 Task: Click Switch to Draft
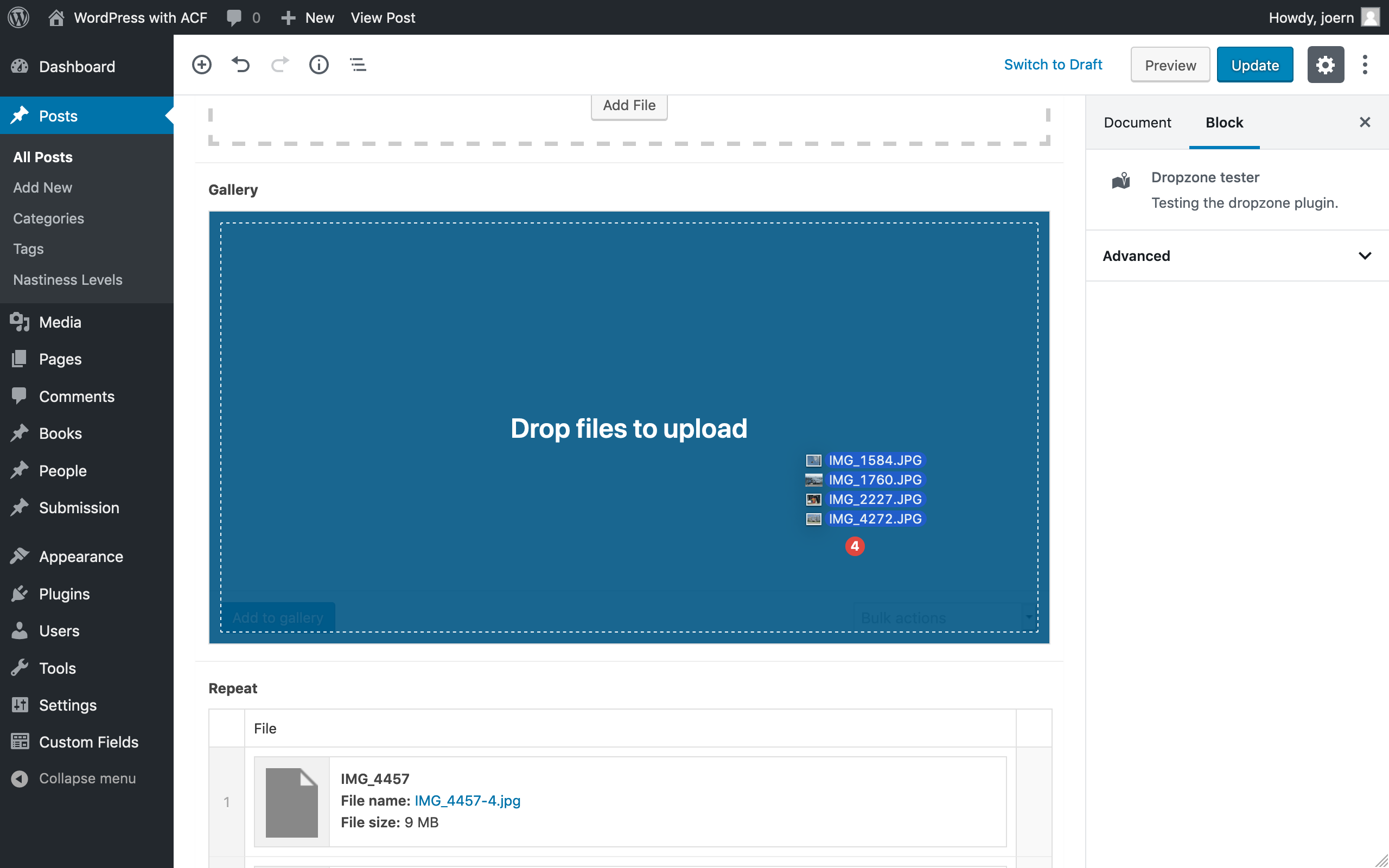(1053, 65)
